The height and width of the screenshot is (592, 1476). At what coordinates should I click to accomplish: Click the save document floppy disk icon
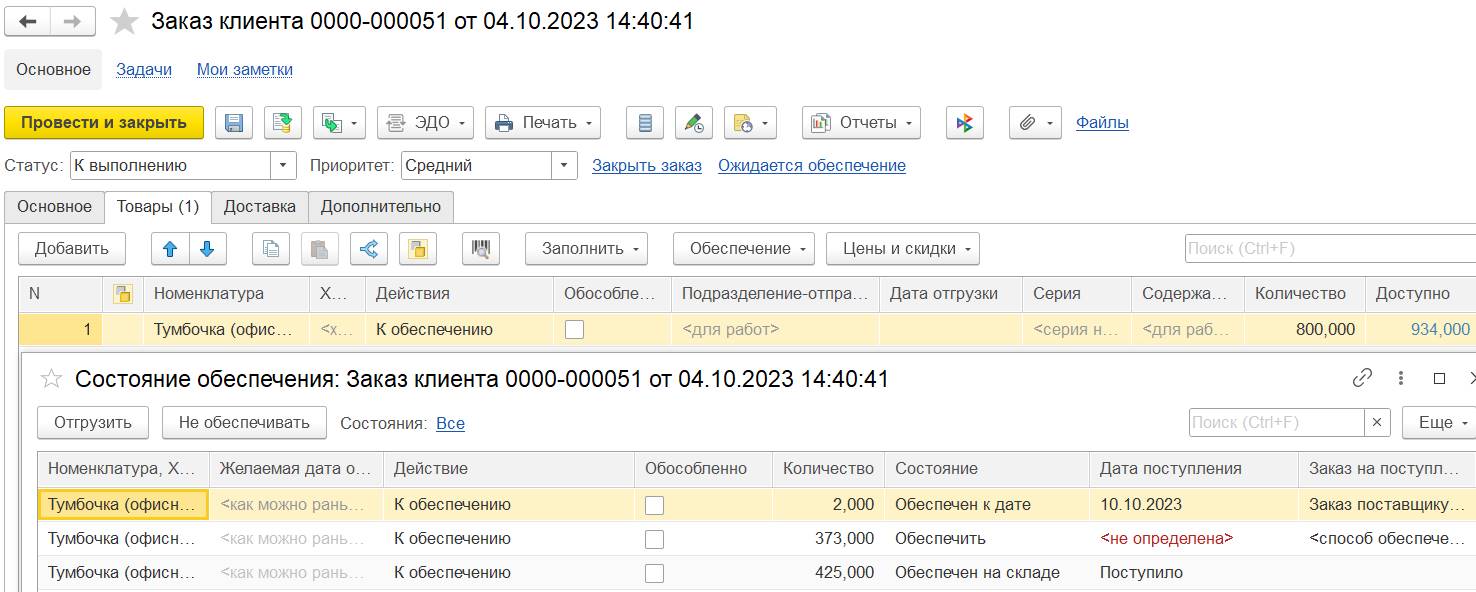(234, 123)
